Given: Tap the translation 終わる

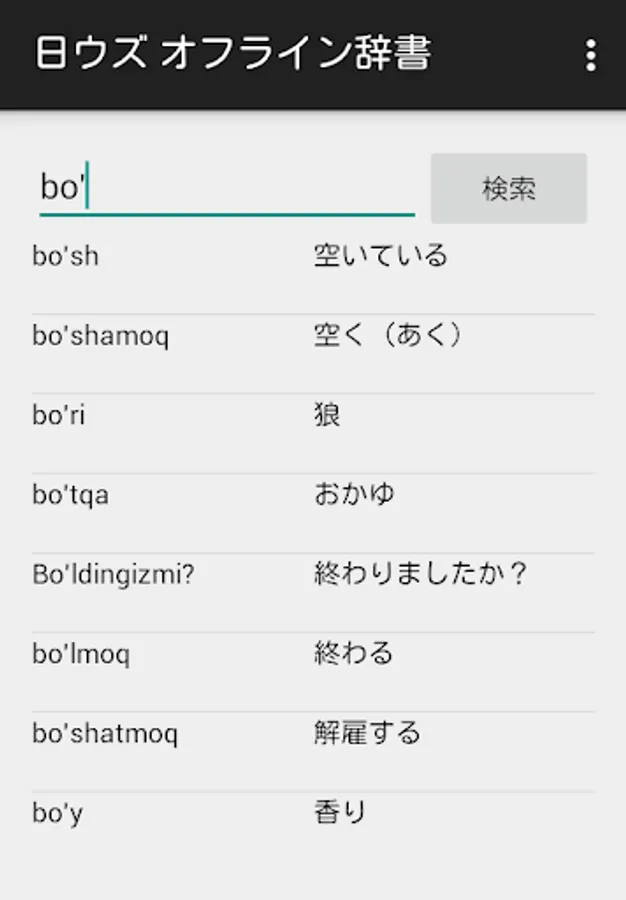Looking at the screenshot, I should (x=353, y=653).
